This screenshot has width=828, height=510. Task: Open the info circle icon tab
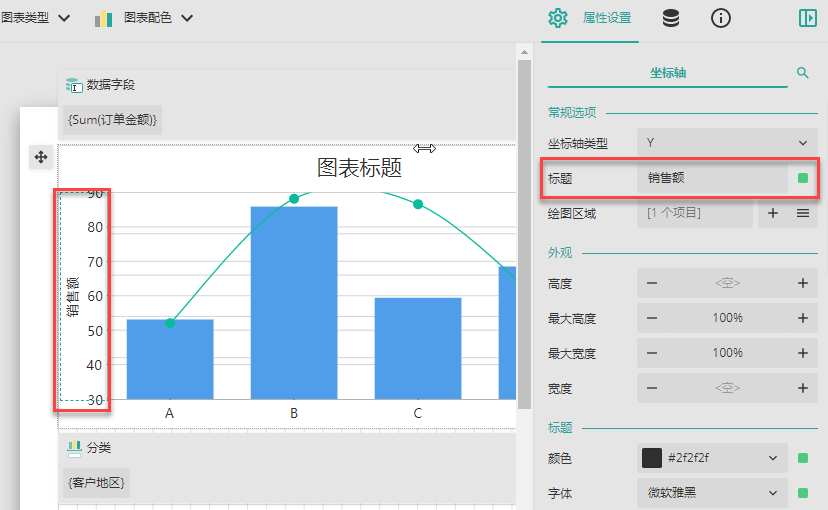(x=721, y=18)
